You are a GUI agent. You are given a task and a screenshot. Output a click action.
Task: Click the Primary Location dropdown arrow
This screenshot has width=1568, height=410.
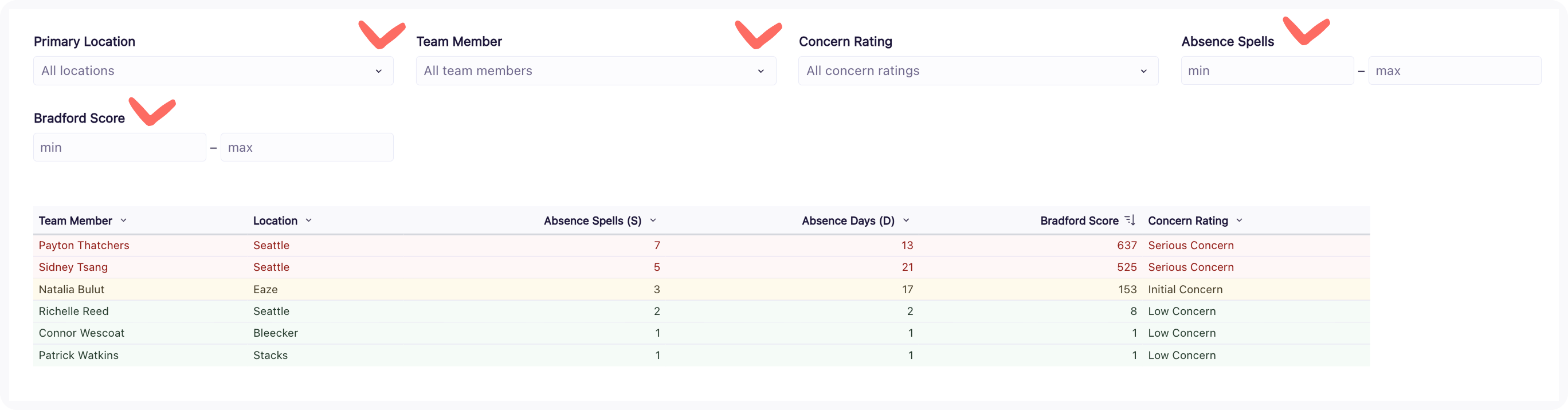tap(379, 71)
